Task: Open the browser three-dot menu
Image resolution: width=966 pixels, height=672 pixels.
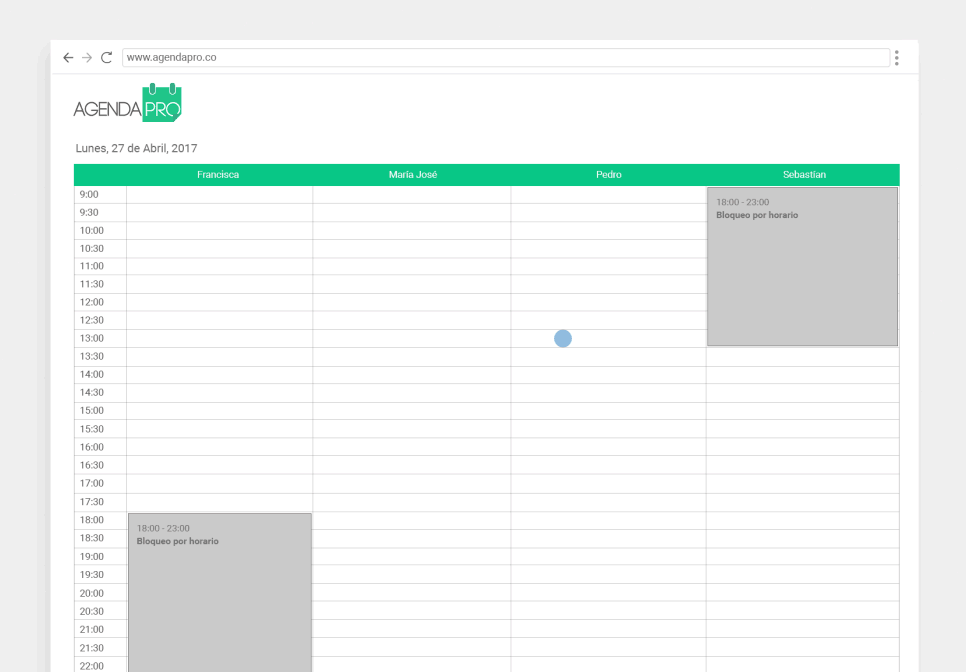Action: pos(896,58)
